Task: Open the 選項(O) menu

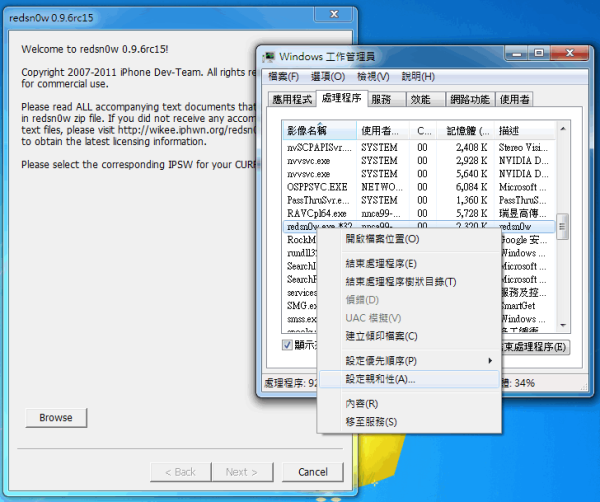Action: 328,77
